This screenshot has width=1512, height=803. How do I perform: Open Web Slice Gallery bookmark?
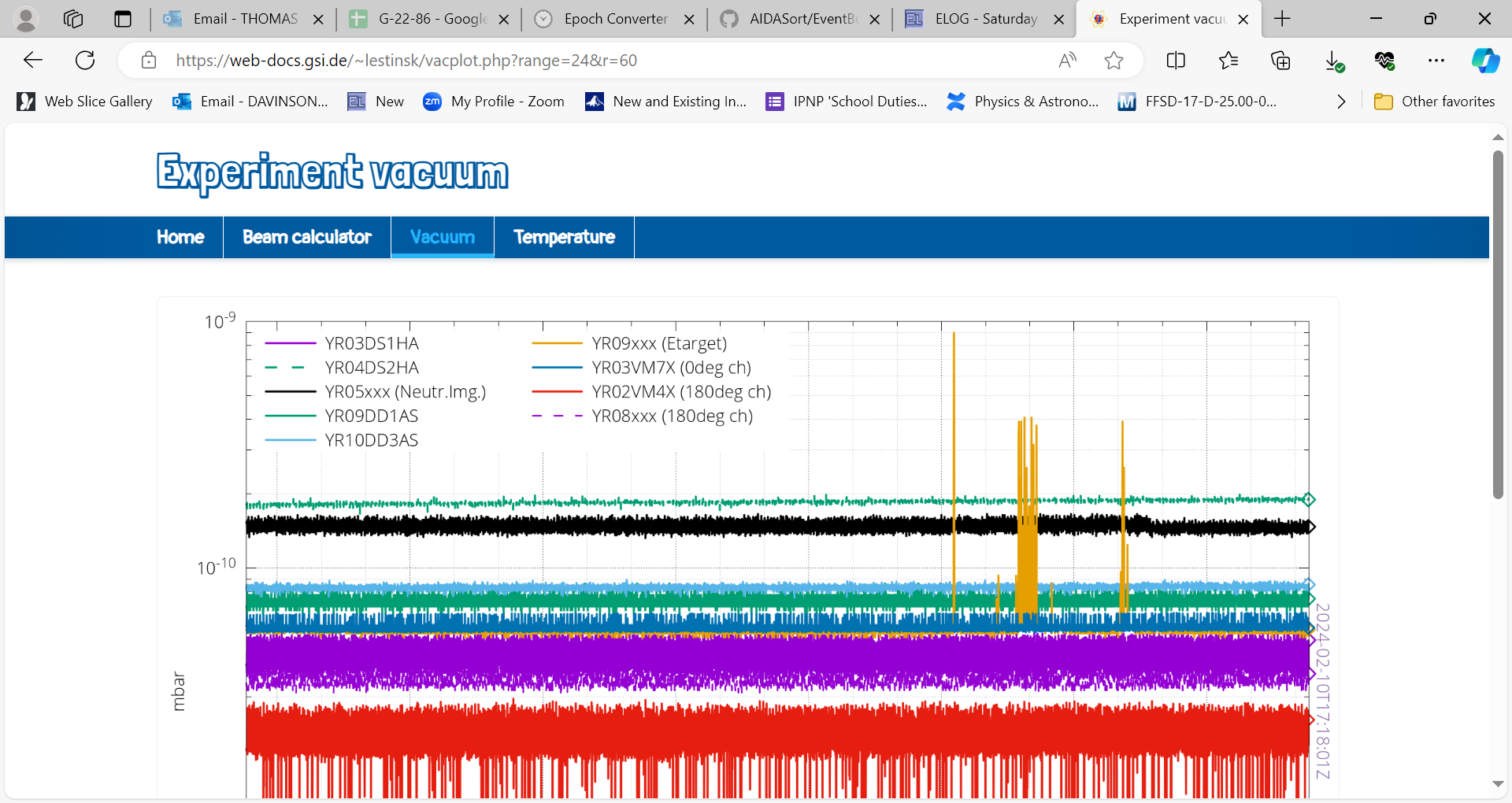pos(85,102)
